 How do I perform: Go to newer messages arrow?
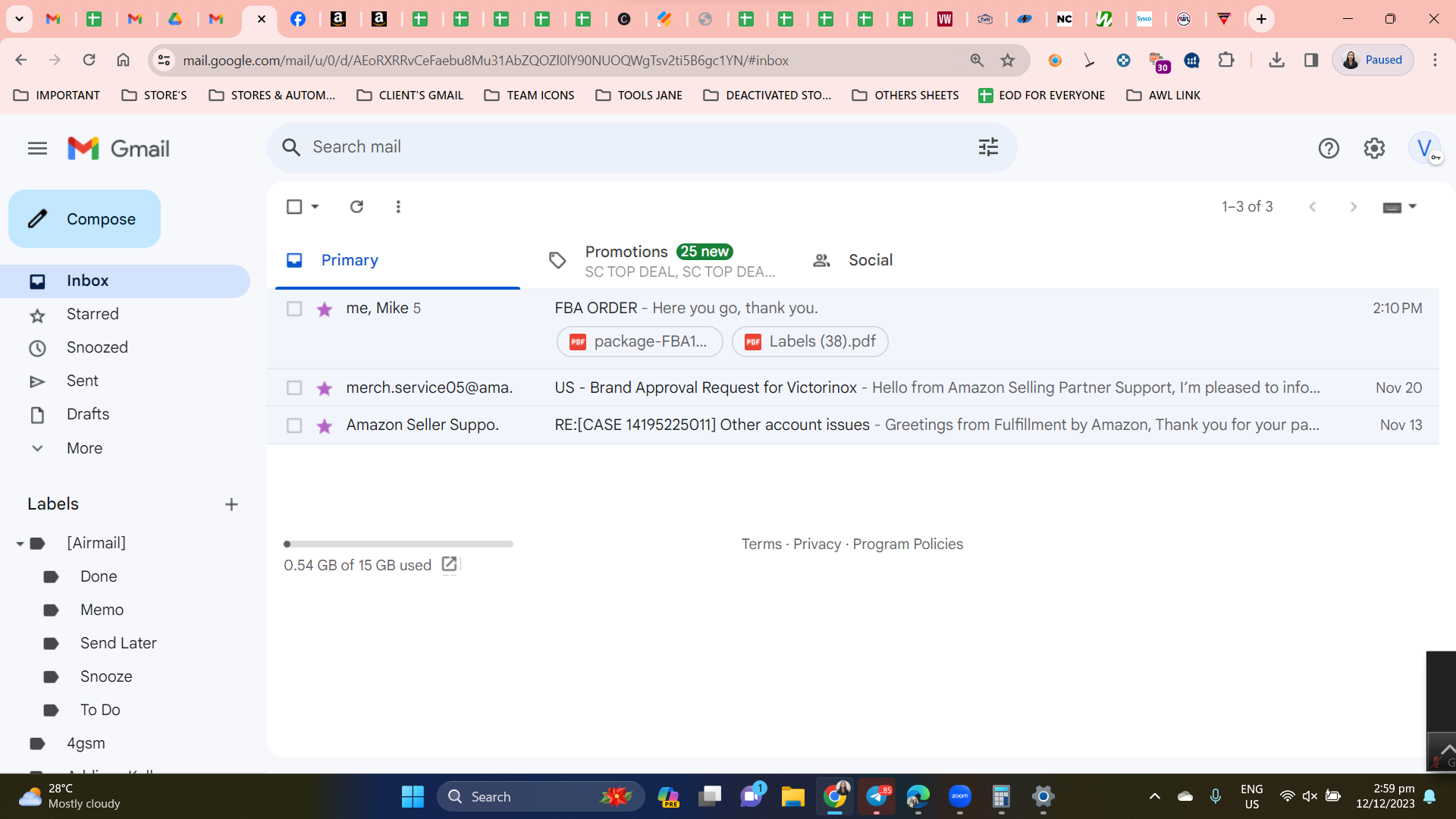(x=1312, y=206)
